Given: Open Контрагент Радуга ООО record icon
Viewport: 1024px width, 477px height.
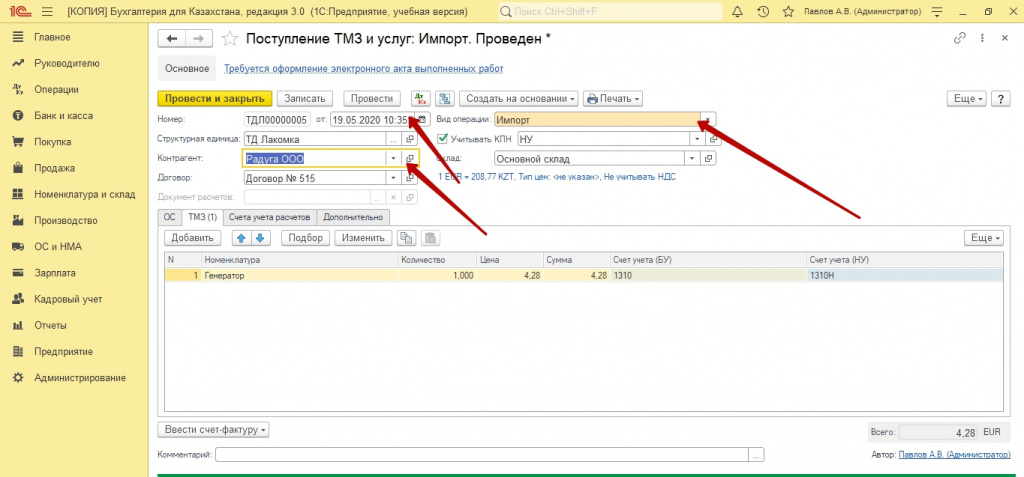Looking at the screenshot, I should click(x=410, y=159).
